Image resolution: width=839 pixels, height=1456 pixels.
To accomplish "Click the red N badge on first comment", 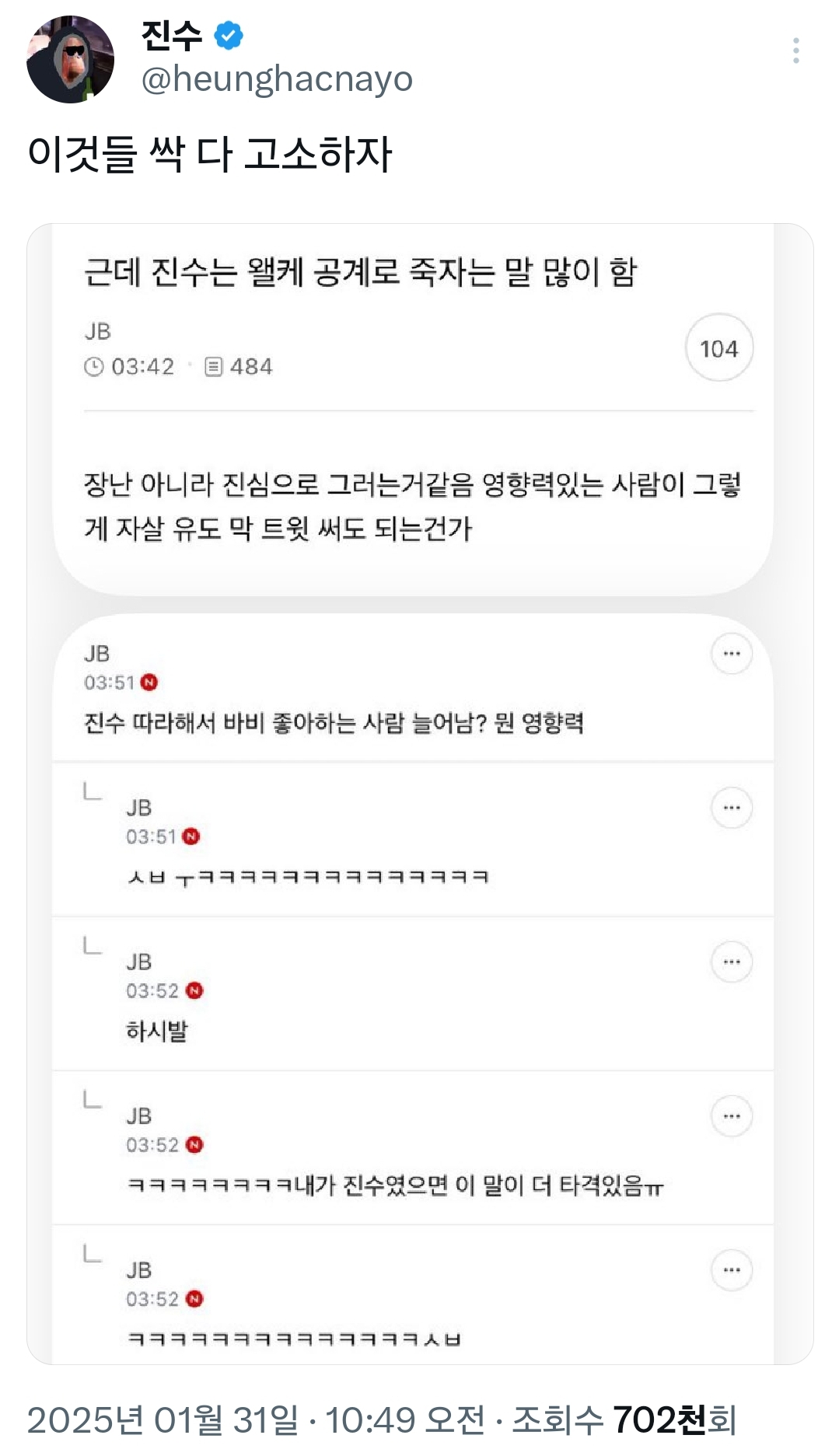I will click(149, 683).
